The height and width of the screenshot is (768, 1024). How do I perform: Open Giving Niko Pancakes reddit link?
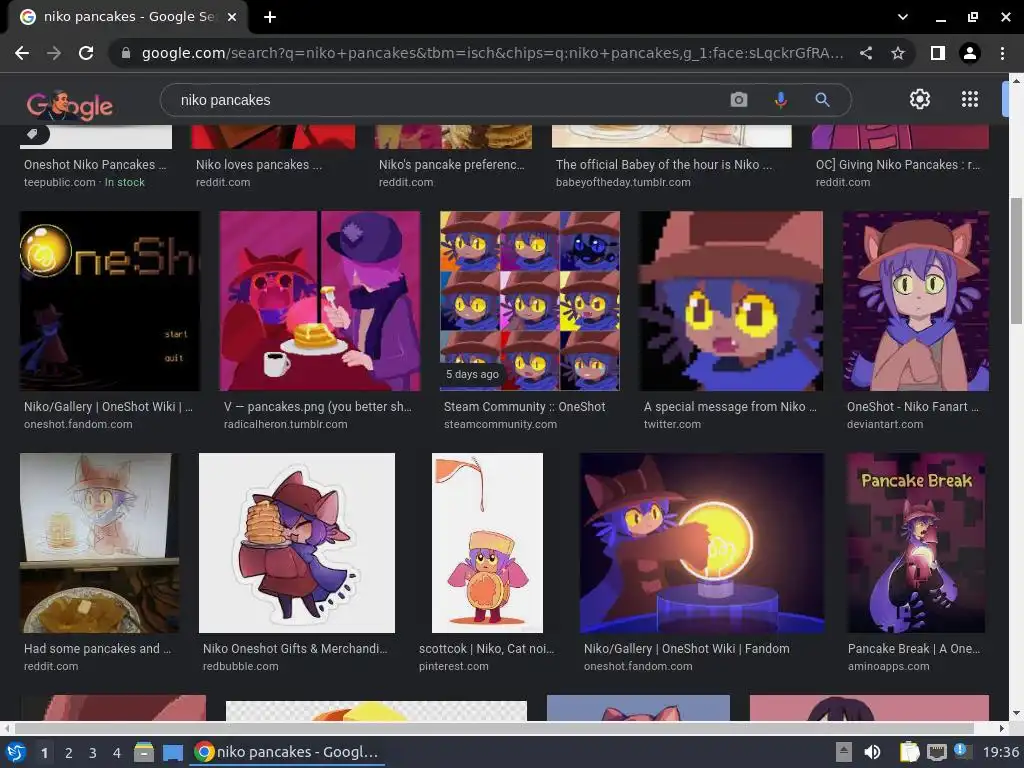pos(897,165)
